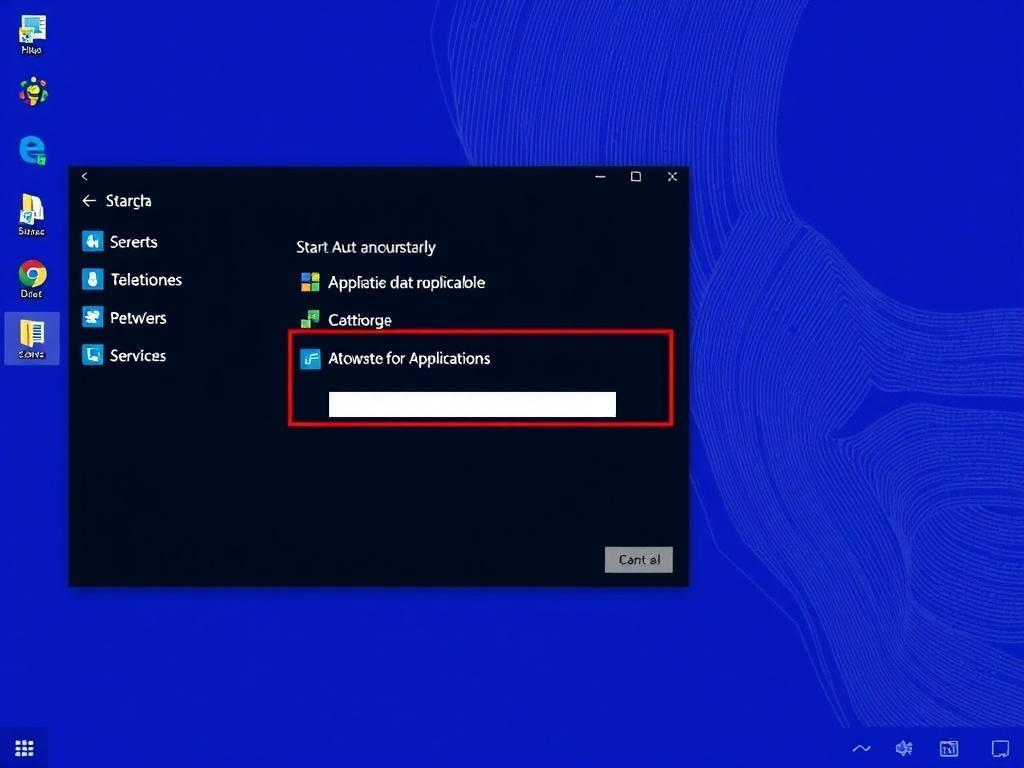
Task: Open the colorful round desktop icon
Action: [32, 92]
